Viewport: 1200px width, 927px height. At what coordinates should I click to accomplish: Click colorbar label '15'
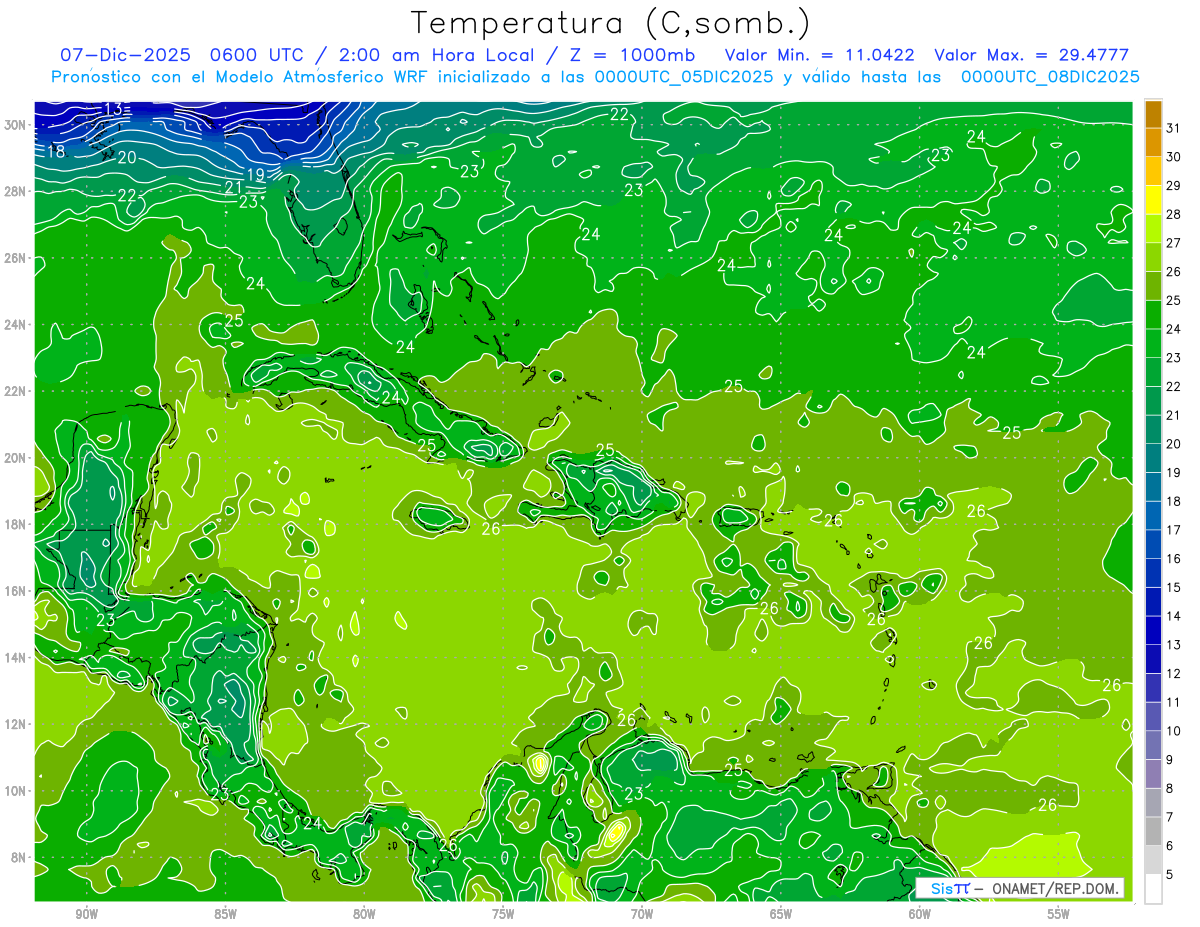(x=1174, y=587)
